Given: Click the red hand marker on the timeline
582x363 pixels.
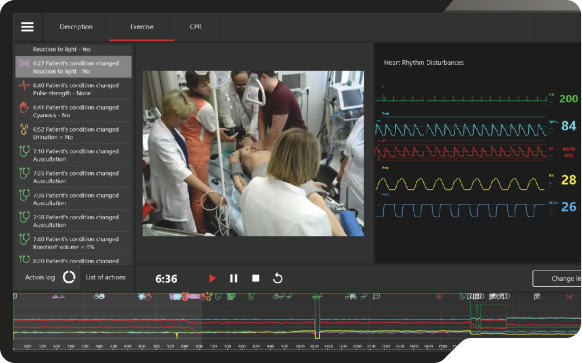Looking at the screenshot, I should [x=148, y=297].
